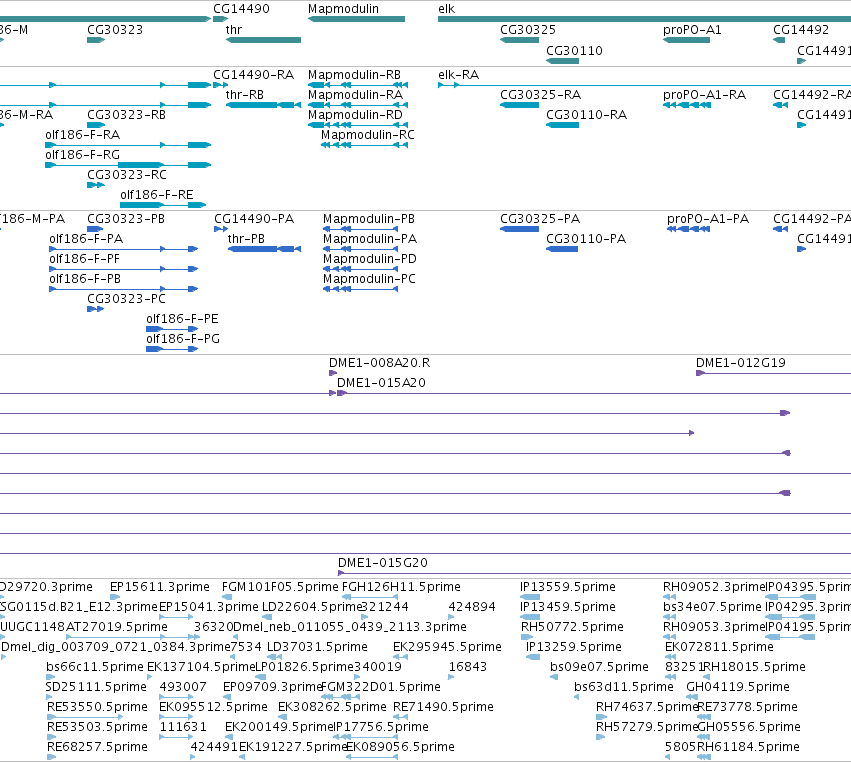Image resolution: width=851 pixels, height=762 pixels.
Task: Click protein Mapmodulin-PB
Action: pyautogui.click(x=369, y=219)
